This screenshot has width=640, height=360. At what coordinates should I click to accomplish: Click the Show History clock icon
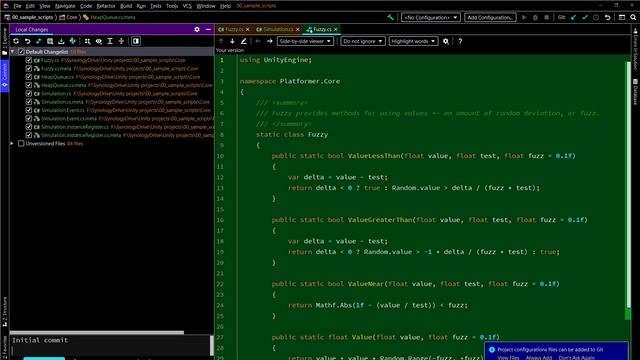click(596, 17)
